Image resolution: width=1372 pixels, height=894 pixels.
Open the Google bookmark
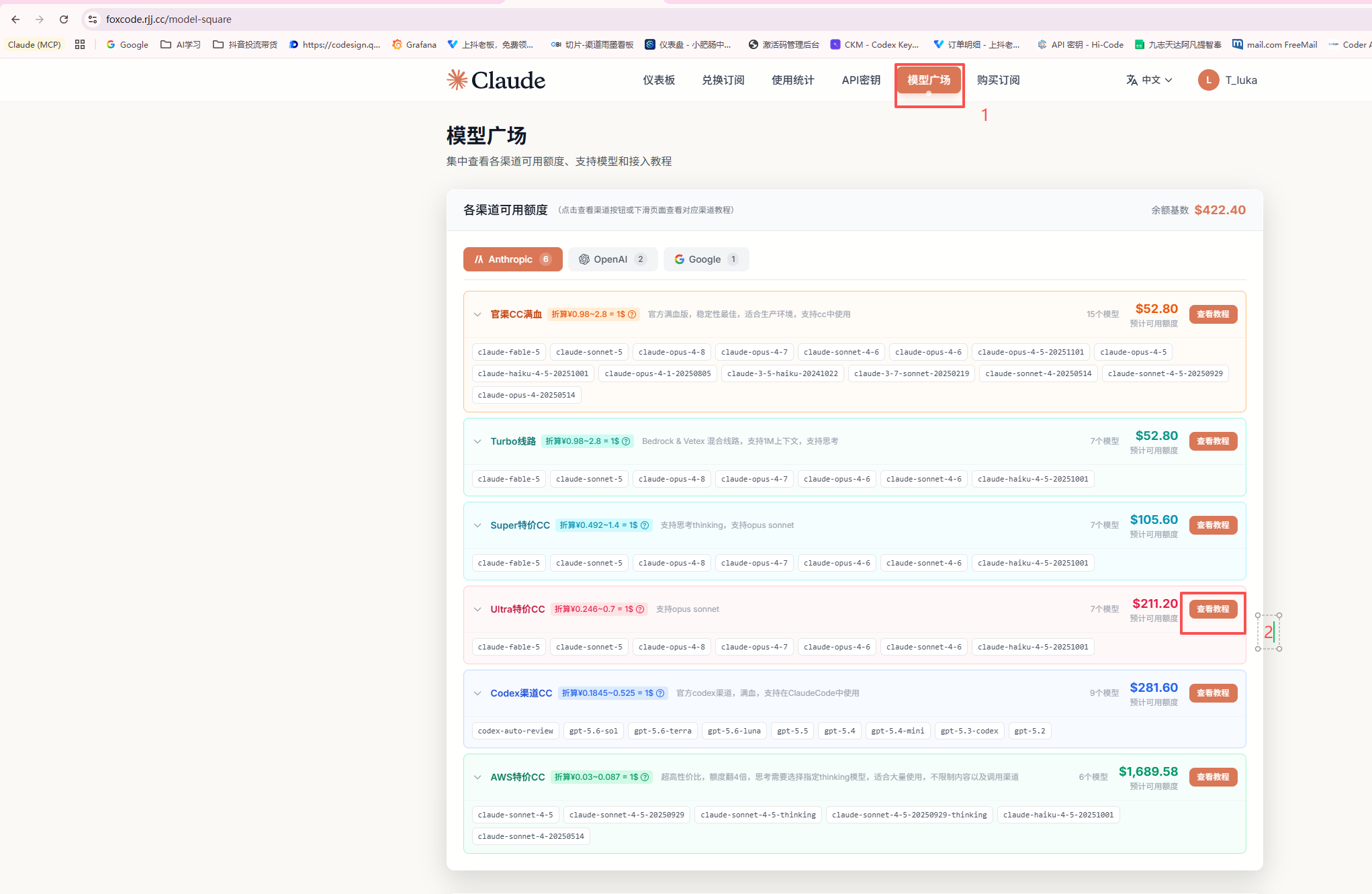(x=127, y=44)
